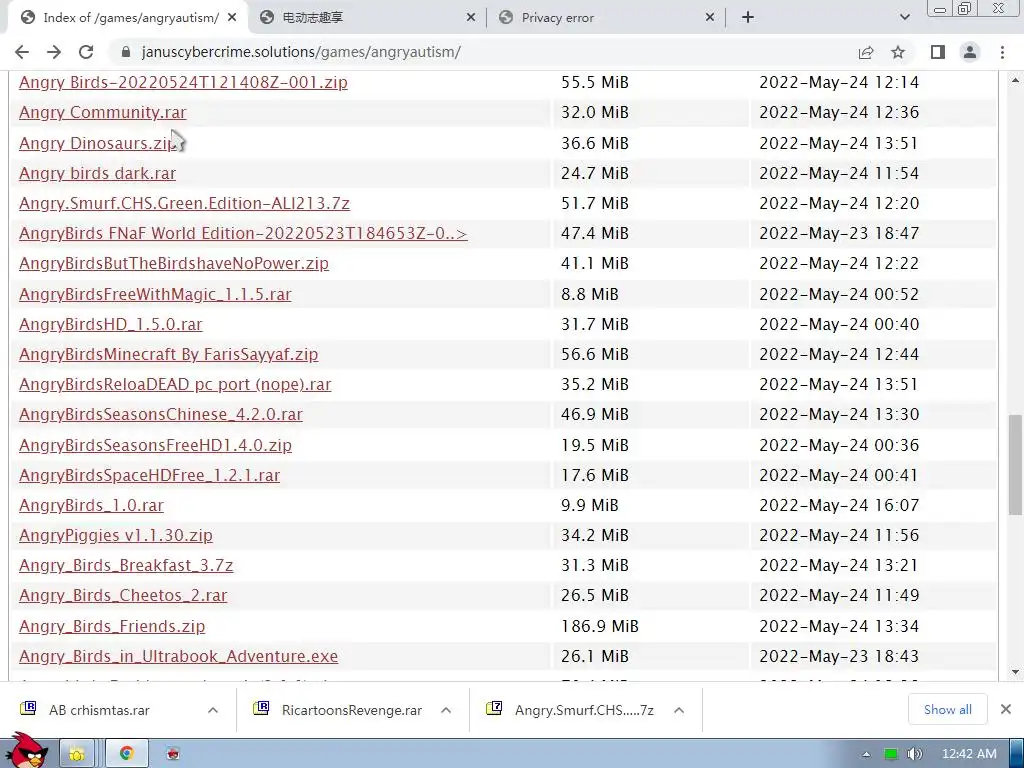Open Angry birds dark.rar link
This screenshot has width=1024, height=768.
coord(97,173)
